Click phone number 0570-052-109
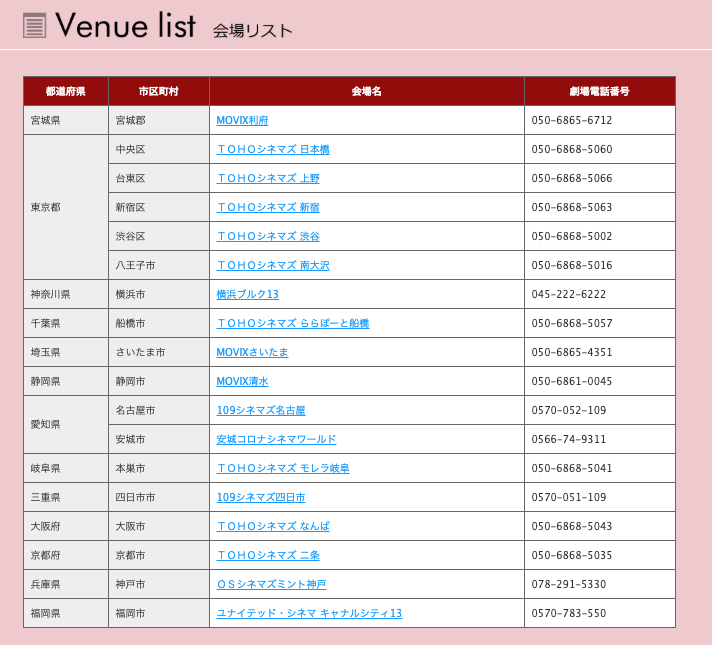 click(569, 410)
